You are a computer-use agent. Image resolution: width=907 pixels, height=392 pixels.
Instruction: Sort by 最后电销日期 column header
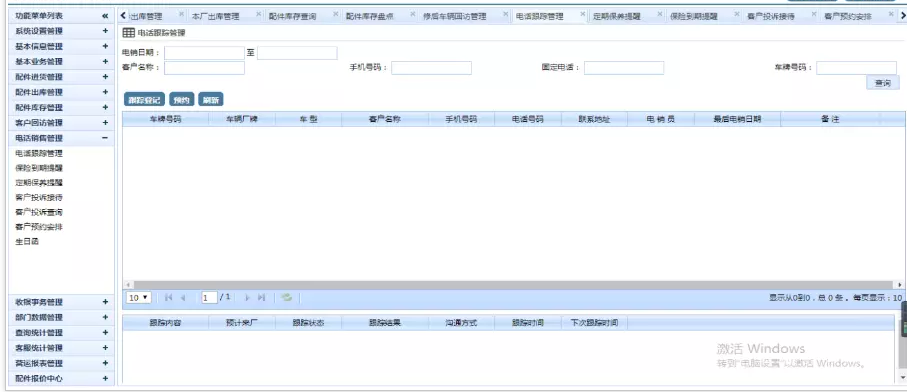(737, 119)
